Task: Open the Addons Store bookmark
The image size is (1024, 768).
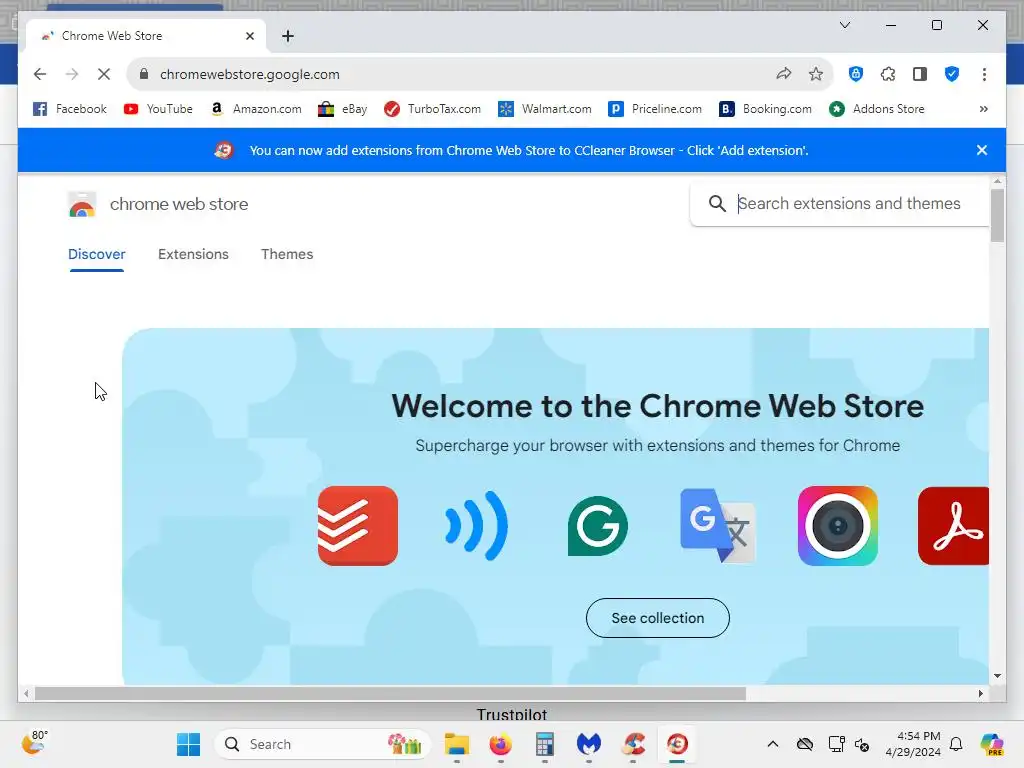Action: [877, 109]
